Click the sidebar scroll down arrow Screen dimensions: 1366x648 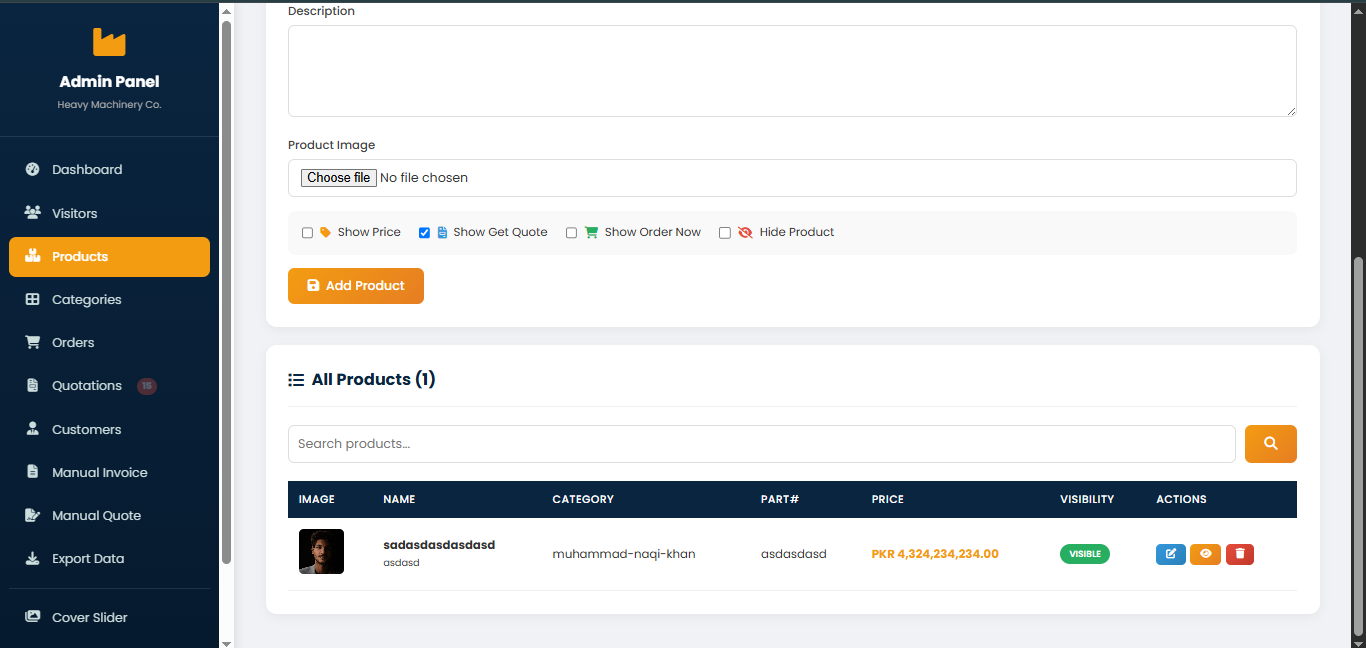(226, 642)
